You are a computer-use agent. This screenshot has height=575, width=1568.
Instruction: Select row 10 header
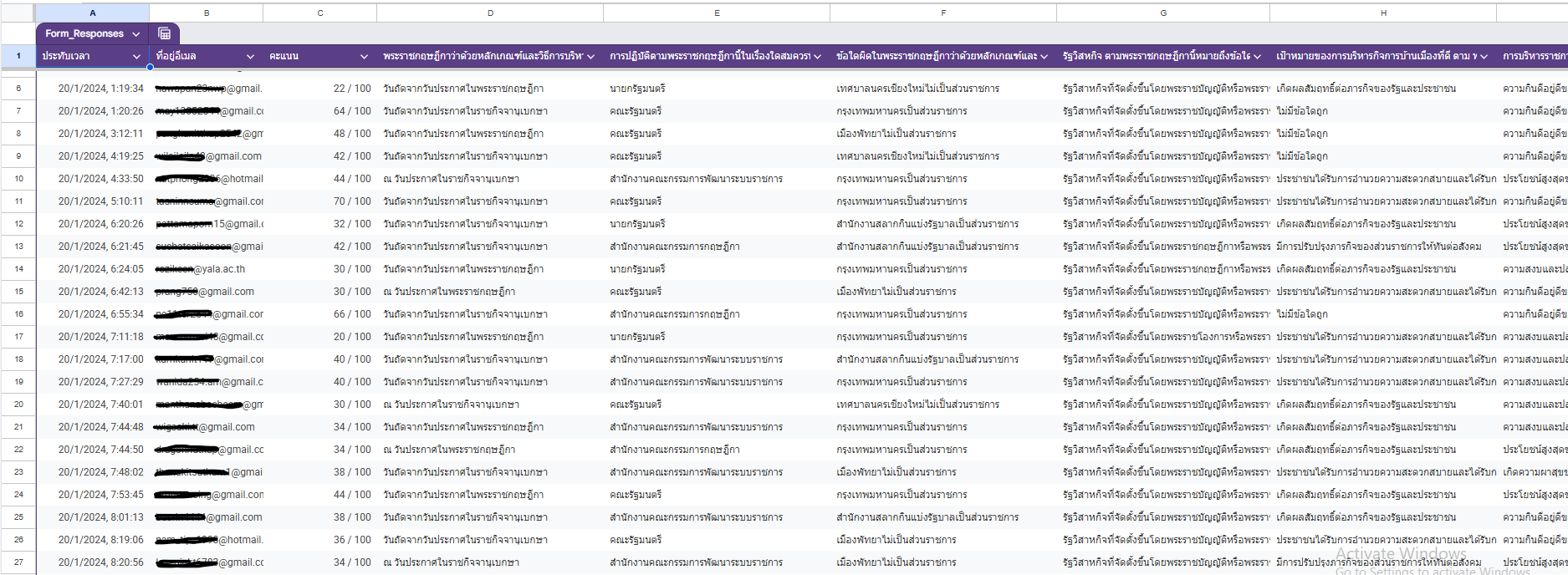pos(18,178)
